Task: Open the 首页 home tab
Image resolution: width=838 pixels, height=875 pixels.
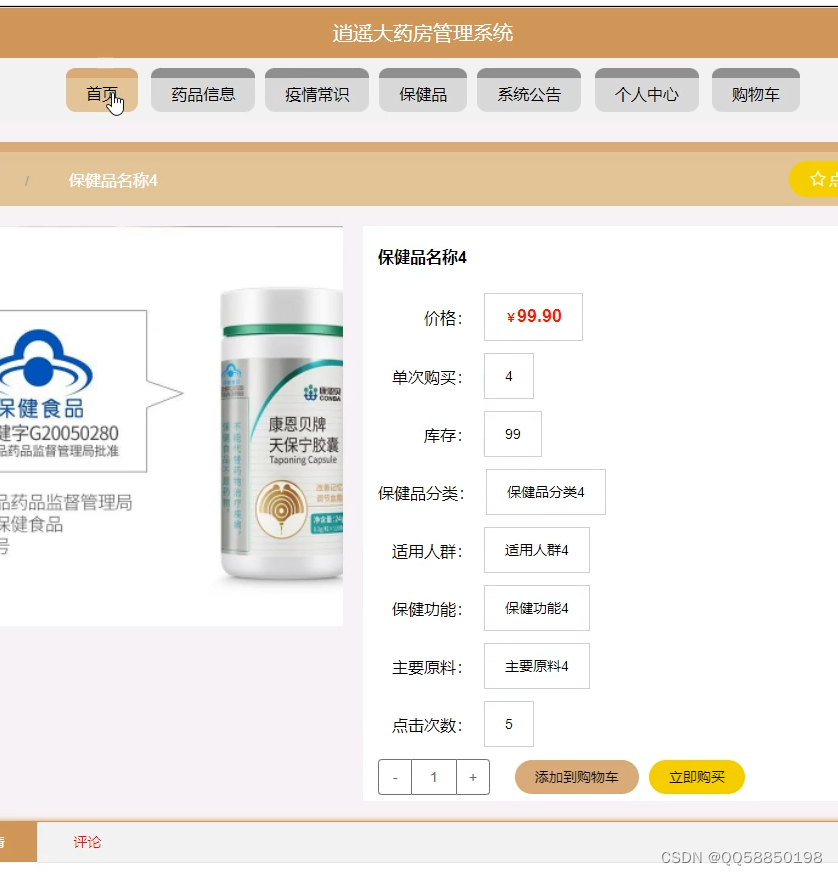Action: tap(102, 90)
